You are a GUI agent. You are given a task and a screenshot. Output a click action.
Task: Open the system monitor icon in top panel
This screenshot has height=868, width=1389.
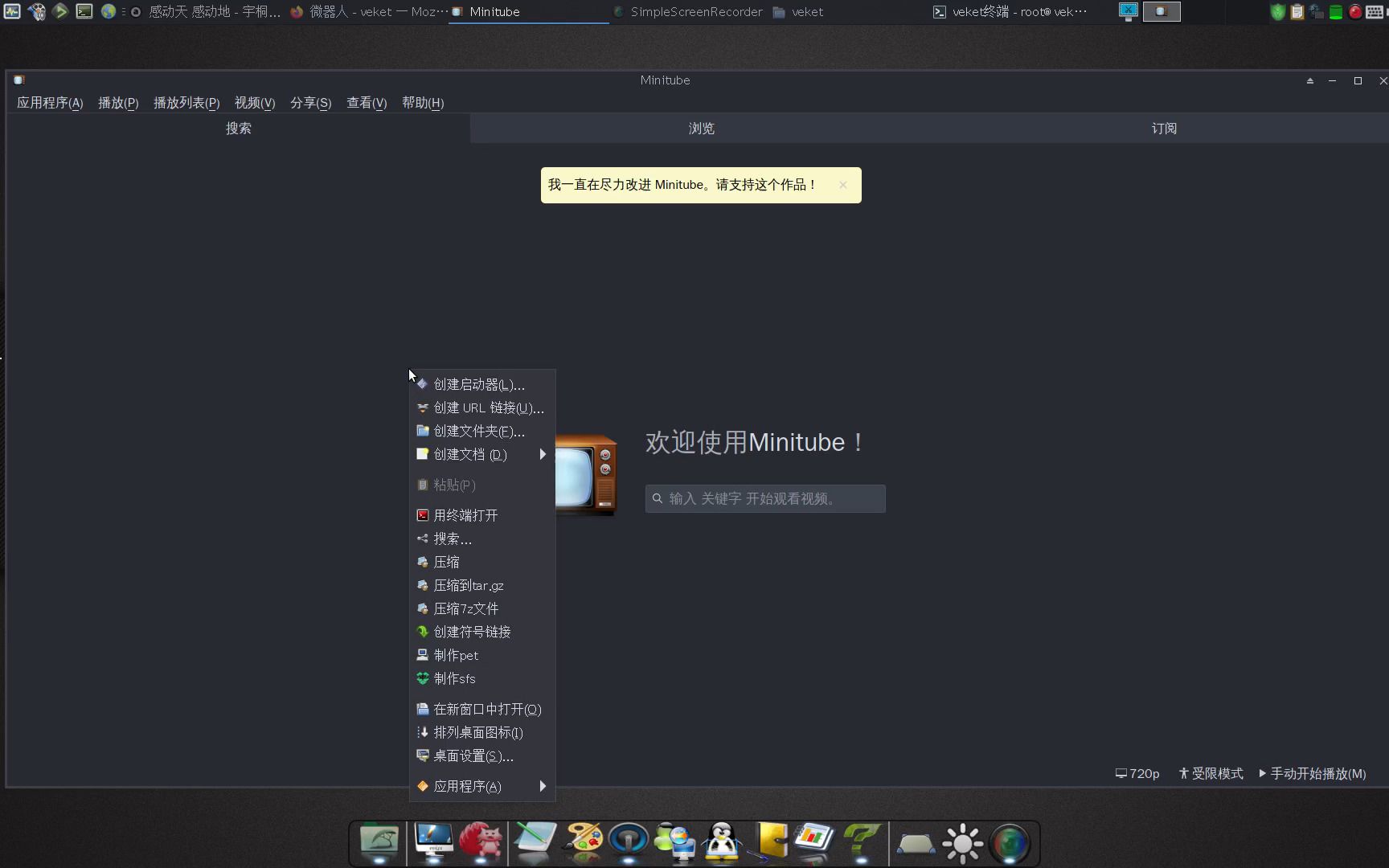(x=12, y=11)
